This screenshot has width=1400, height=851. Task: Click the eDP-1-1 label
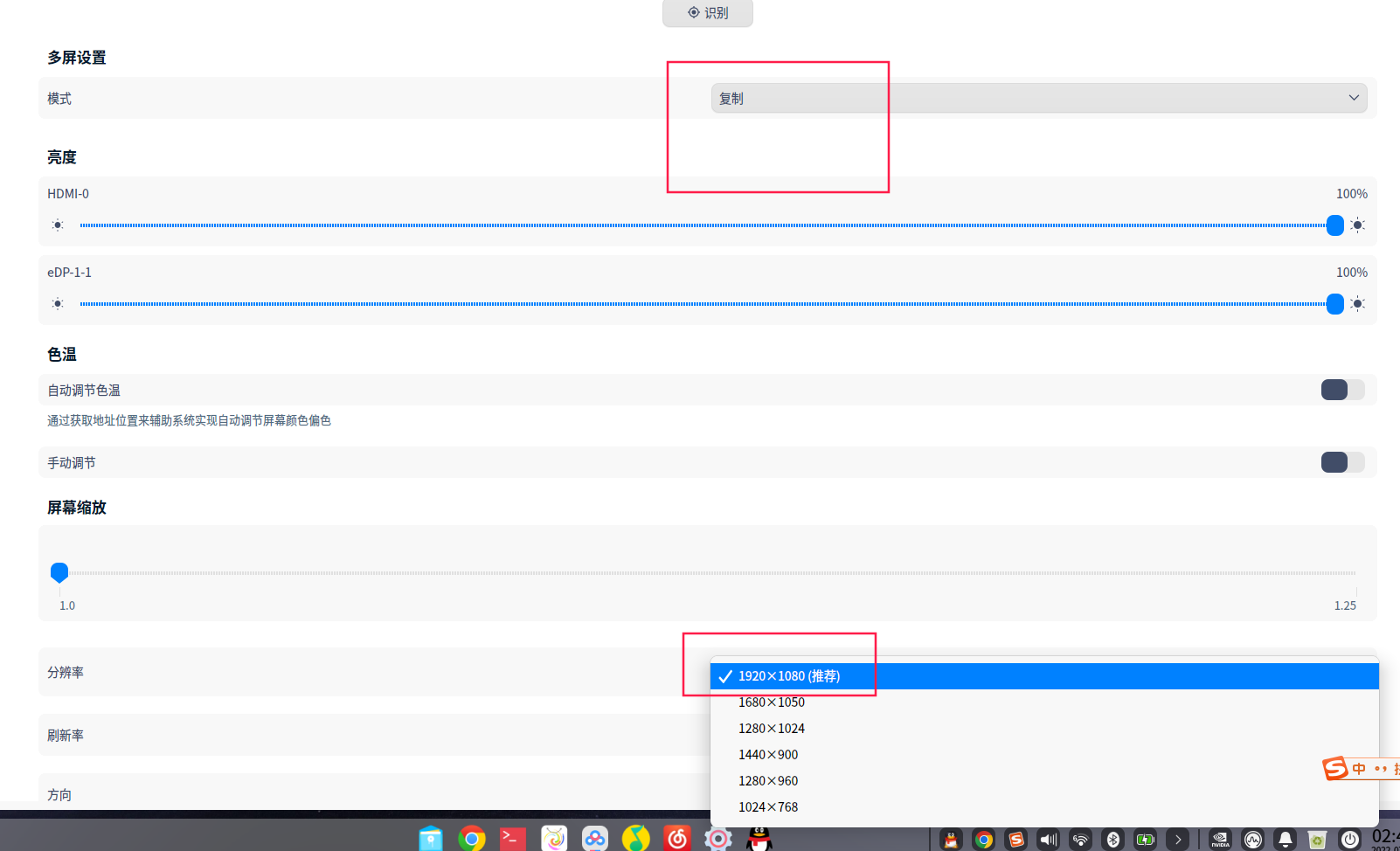[69, 273]
